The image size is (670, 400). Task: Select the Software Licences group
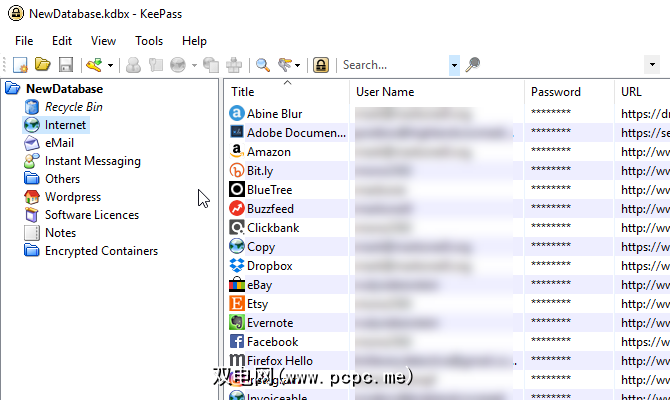click(92, 215)
